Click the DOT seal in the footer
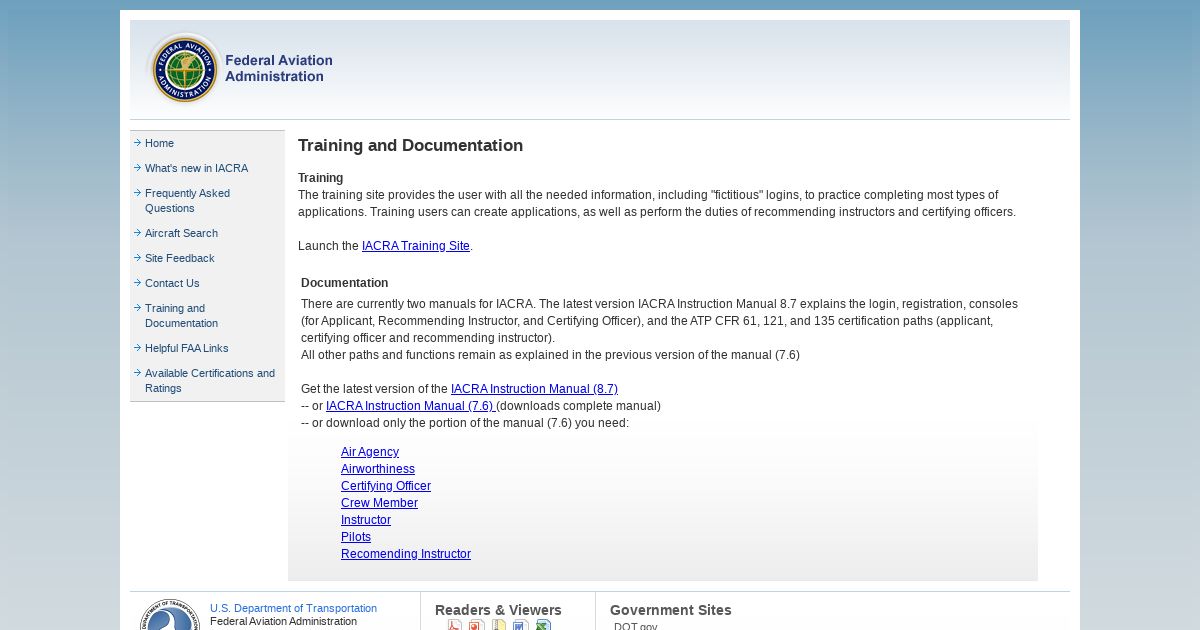The height and width of the screenshot is (630, 1200). pos(170,615)
